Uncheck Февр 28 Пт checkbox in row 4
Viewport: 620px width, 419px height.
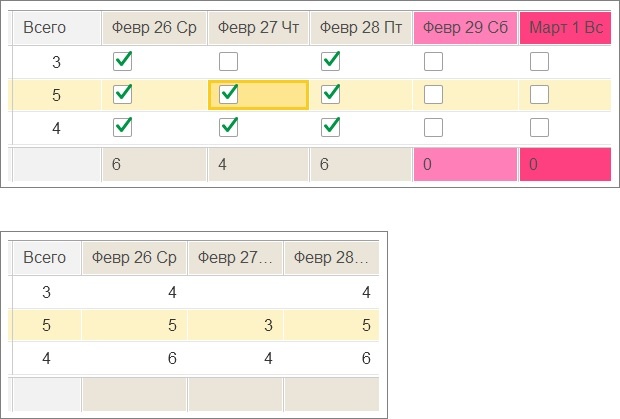(331, 127)
